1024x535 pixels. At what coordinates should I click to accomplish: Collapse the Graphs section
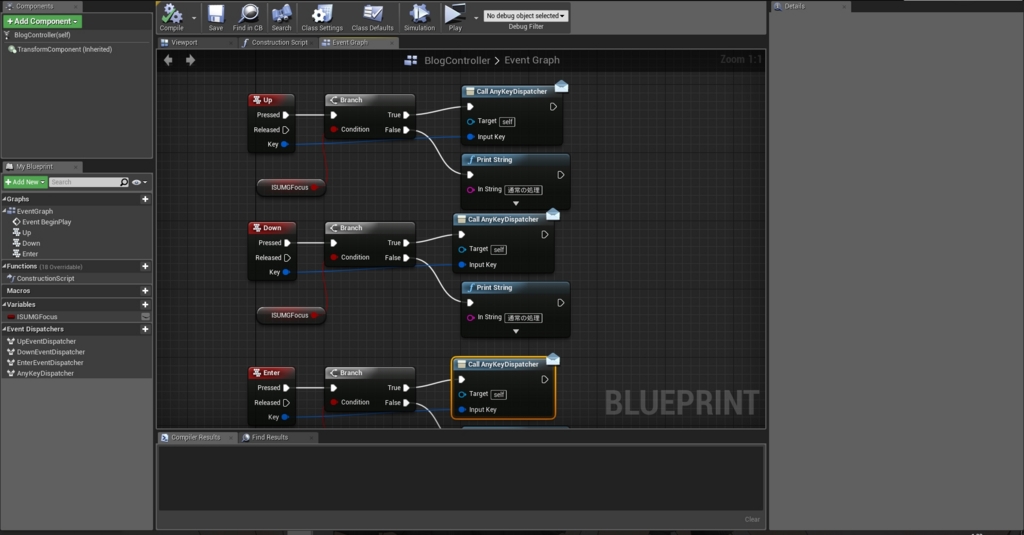[4, 199]
